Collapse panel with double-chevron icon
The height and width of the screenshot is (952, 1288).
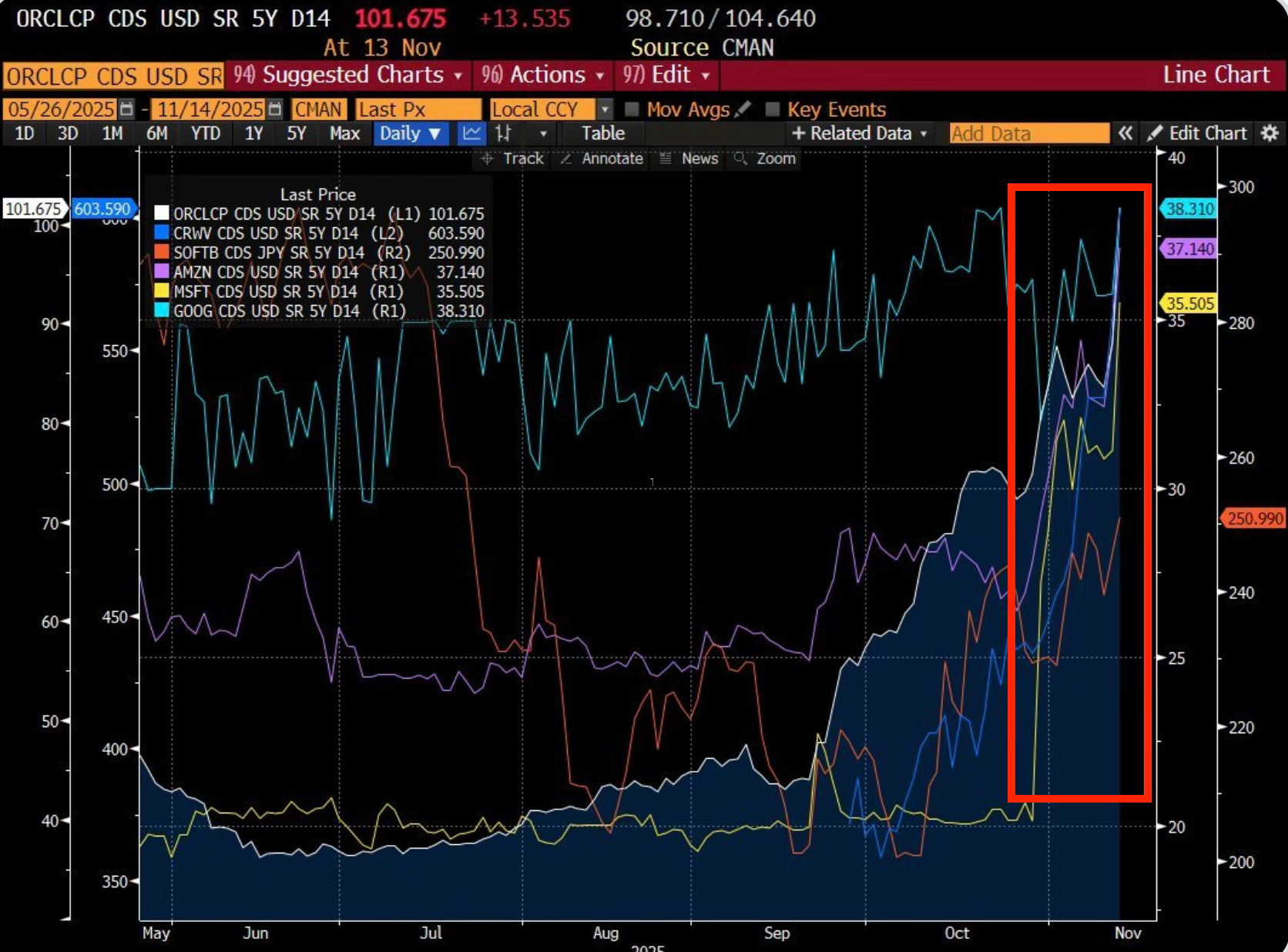pos(1125,133)
